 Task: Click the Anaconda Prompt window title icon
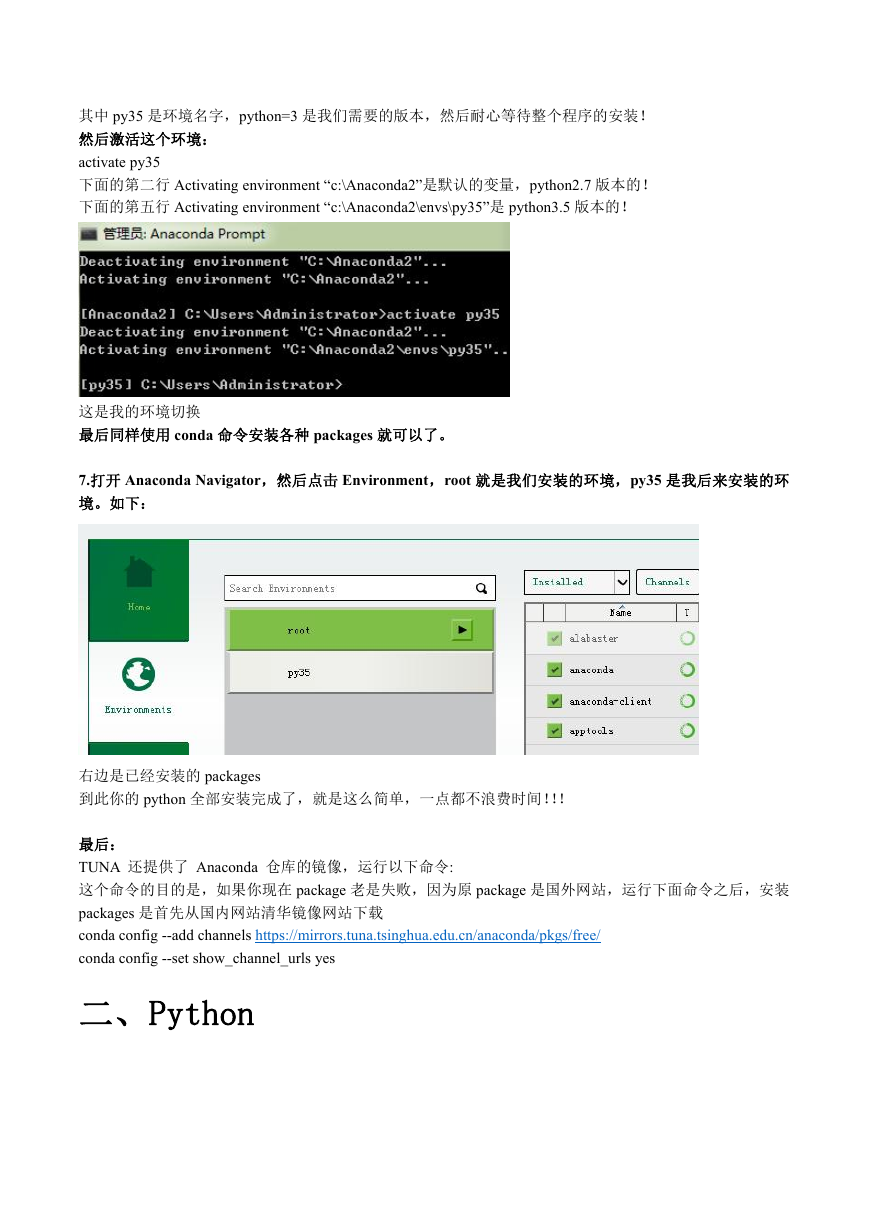(88, 233)
